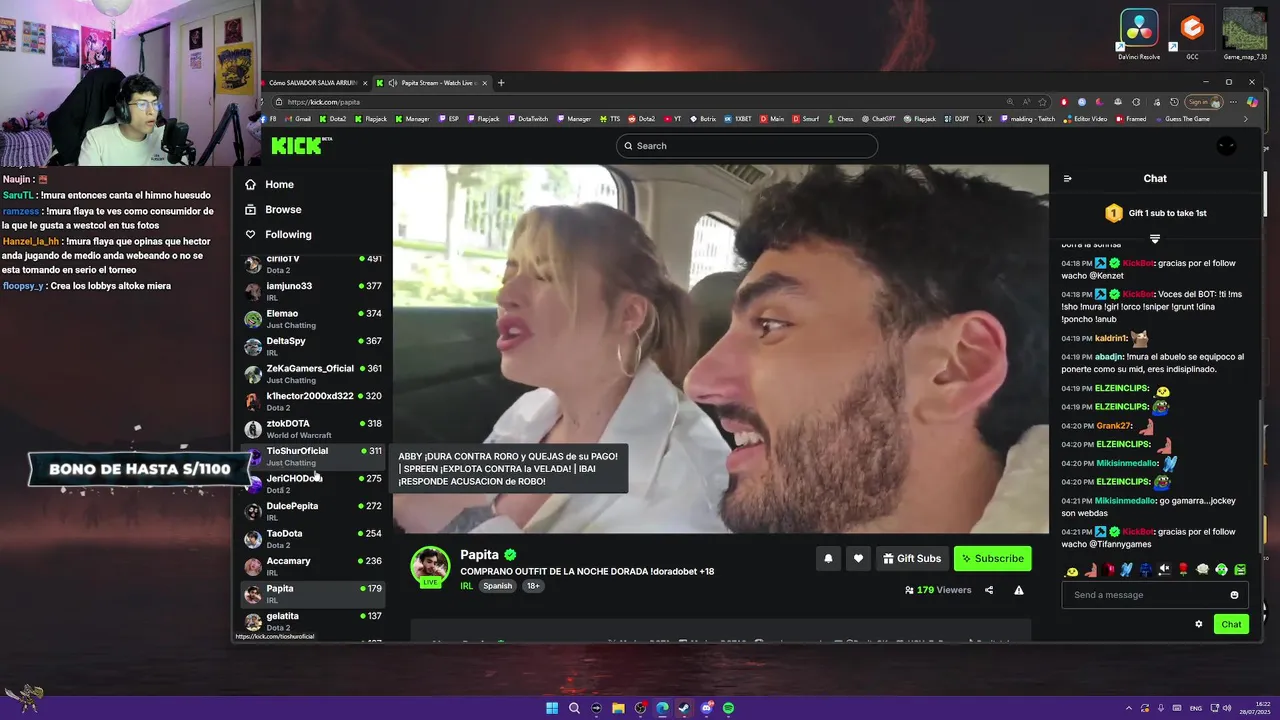Click the IRL category link
Viewport: 1280px width, 720px height.
[x=466, y=586]
